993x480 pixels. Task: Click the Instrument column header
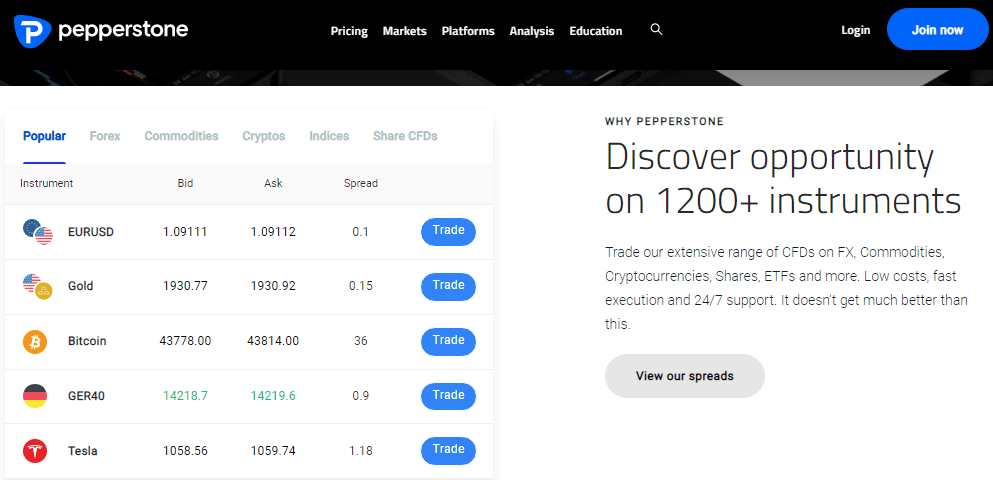point(47,184)
